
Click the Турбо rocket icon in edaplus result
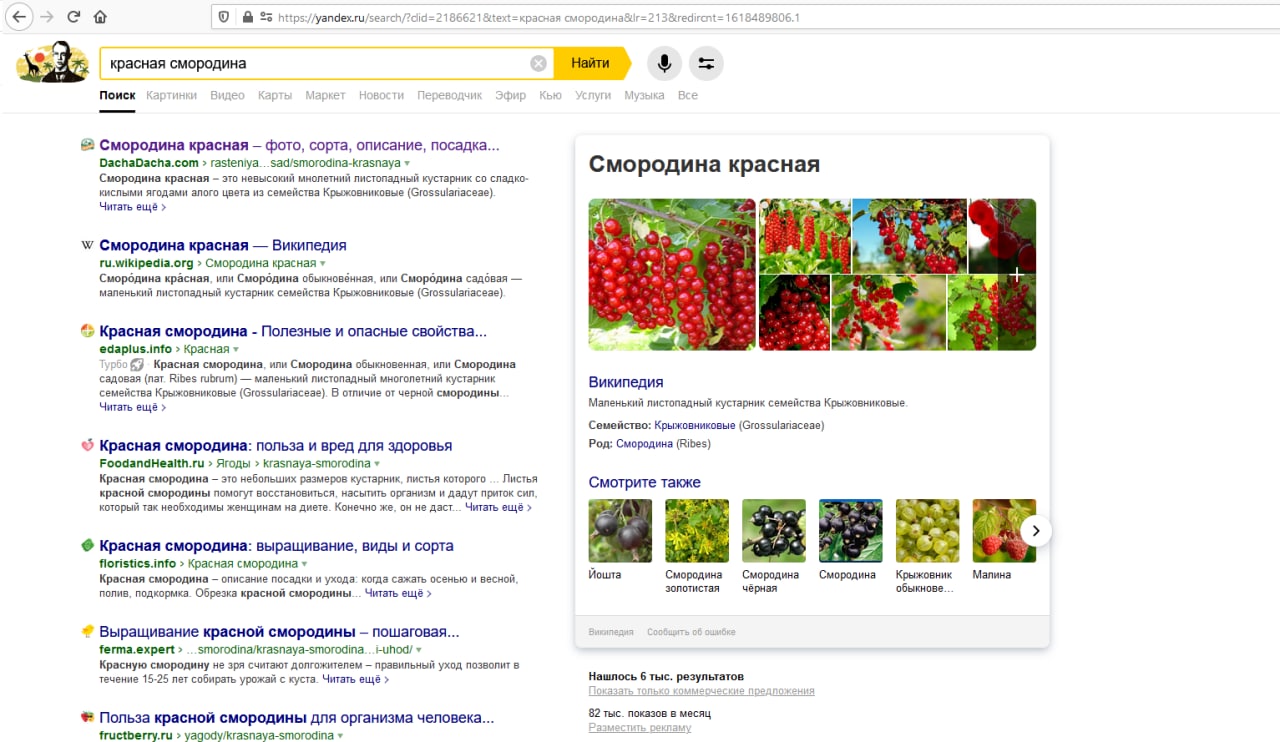[x=137, y=365]
